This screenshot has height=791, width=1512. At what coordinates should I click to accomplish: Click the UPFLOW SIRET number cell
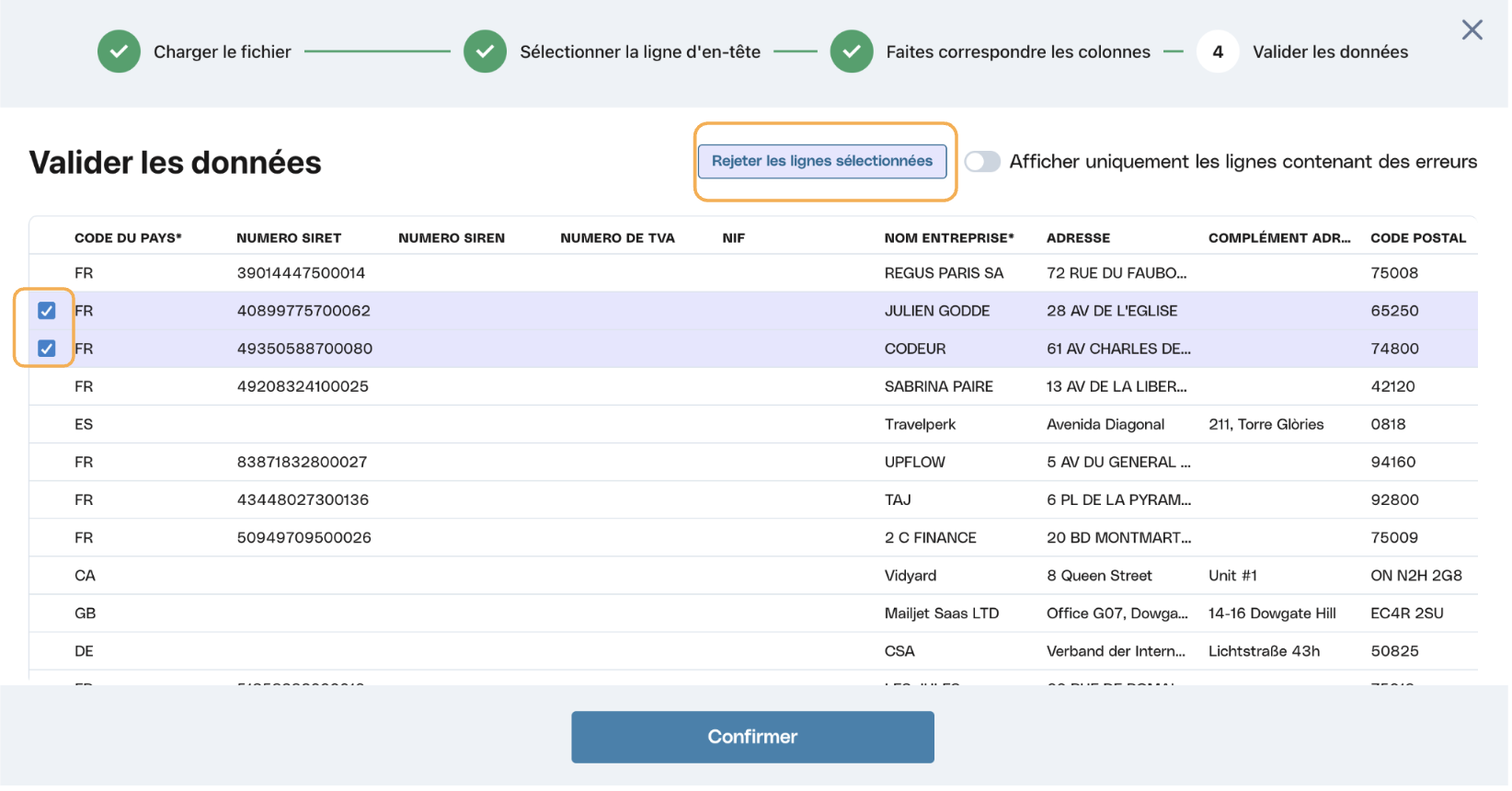pos(302,463)
